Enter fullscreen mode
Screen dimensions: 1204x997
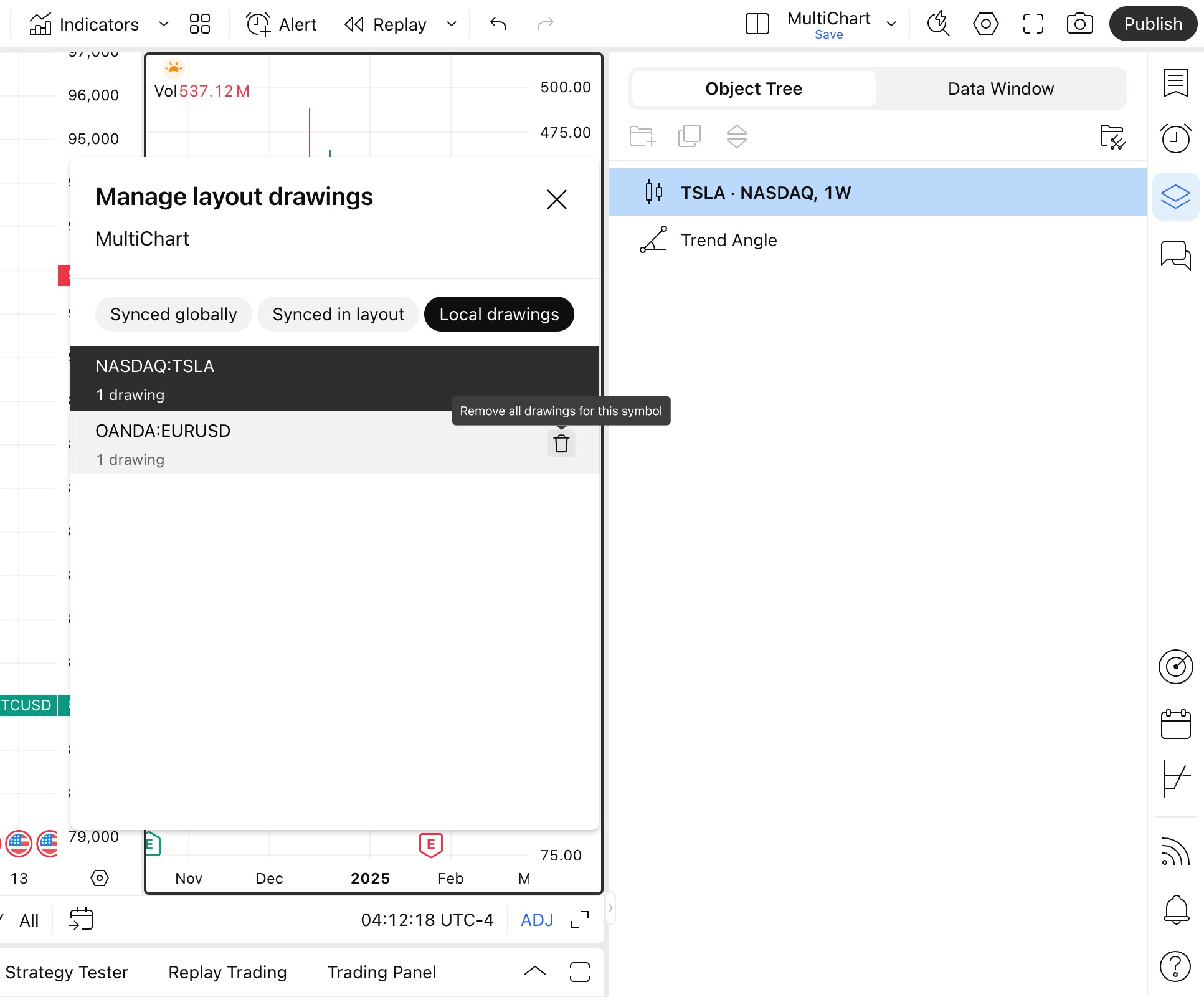[1033, 24]
